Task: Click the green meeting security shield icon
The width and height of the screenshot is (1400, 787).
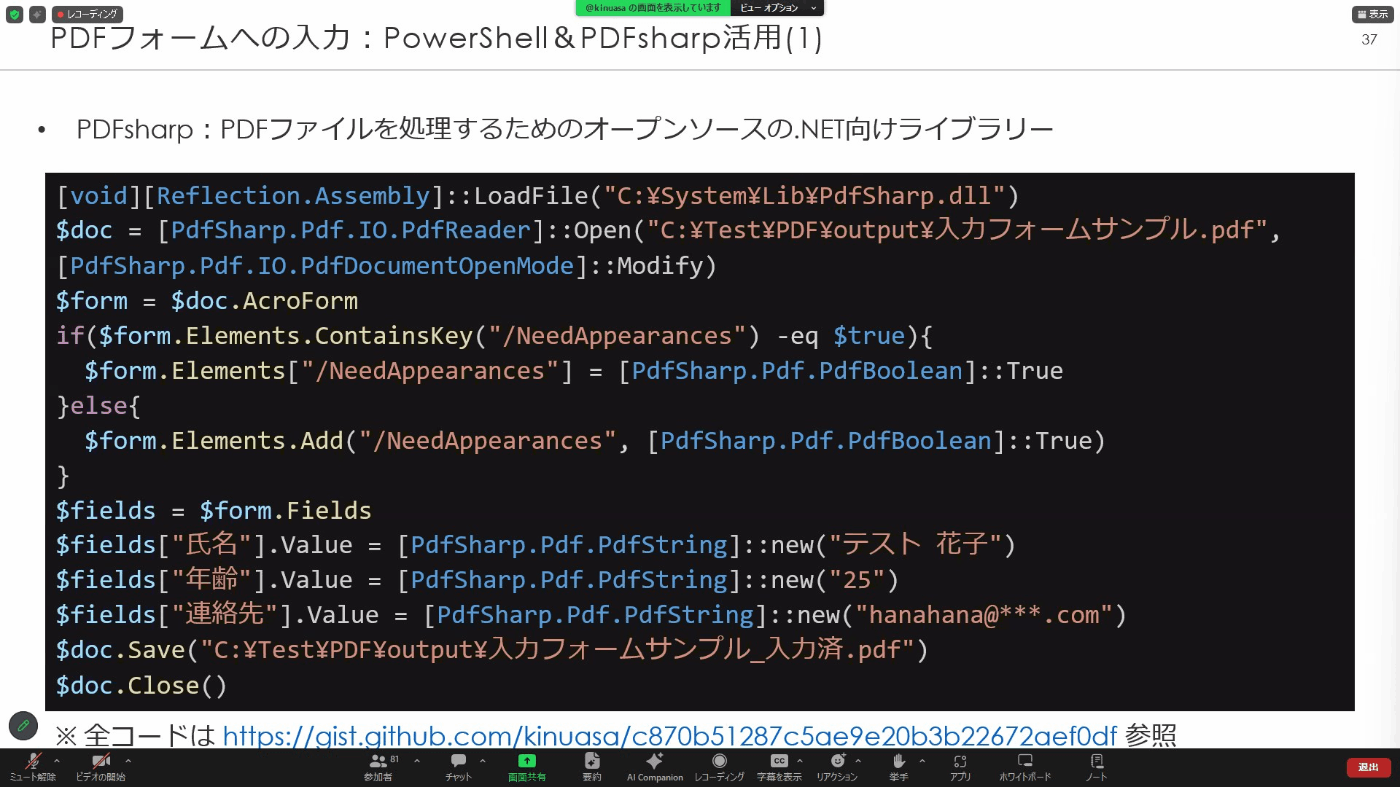Action: [14, 15]
